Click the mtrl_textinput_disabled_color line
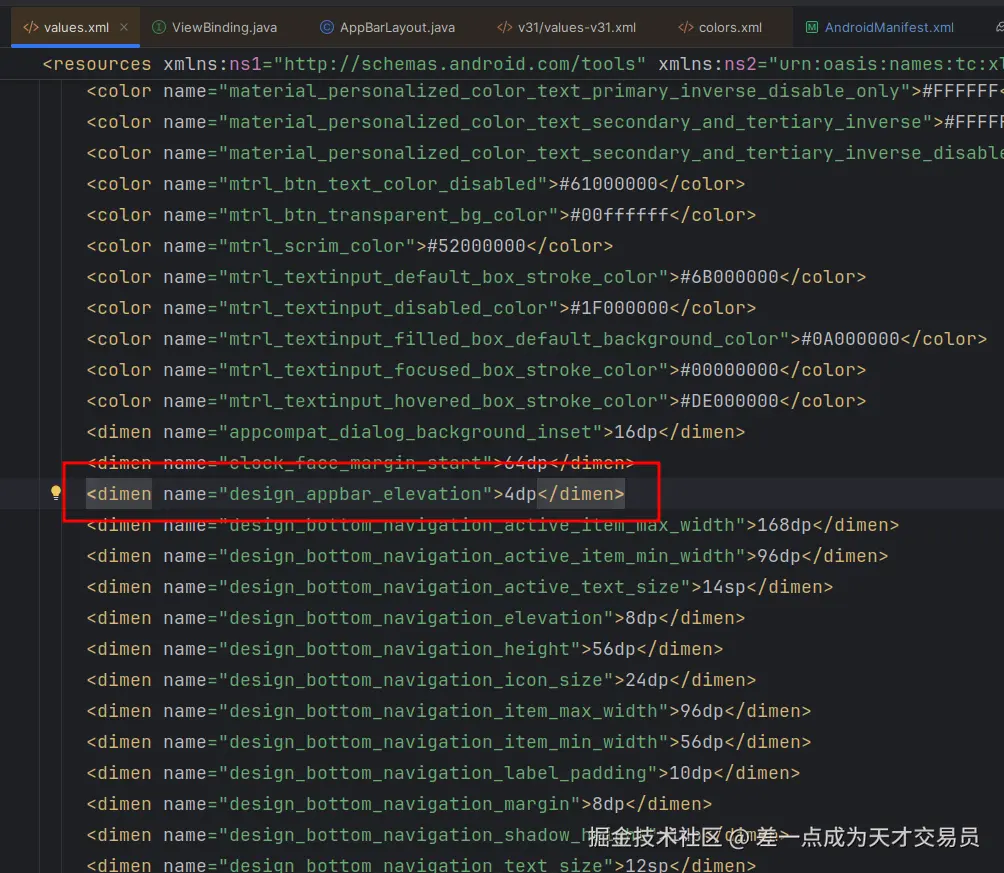Image resolution: width=1004 pixels, height=873 pixels. coord(421,308)
